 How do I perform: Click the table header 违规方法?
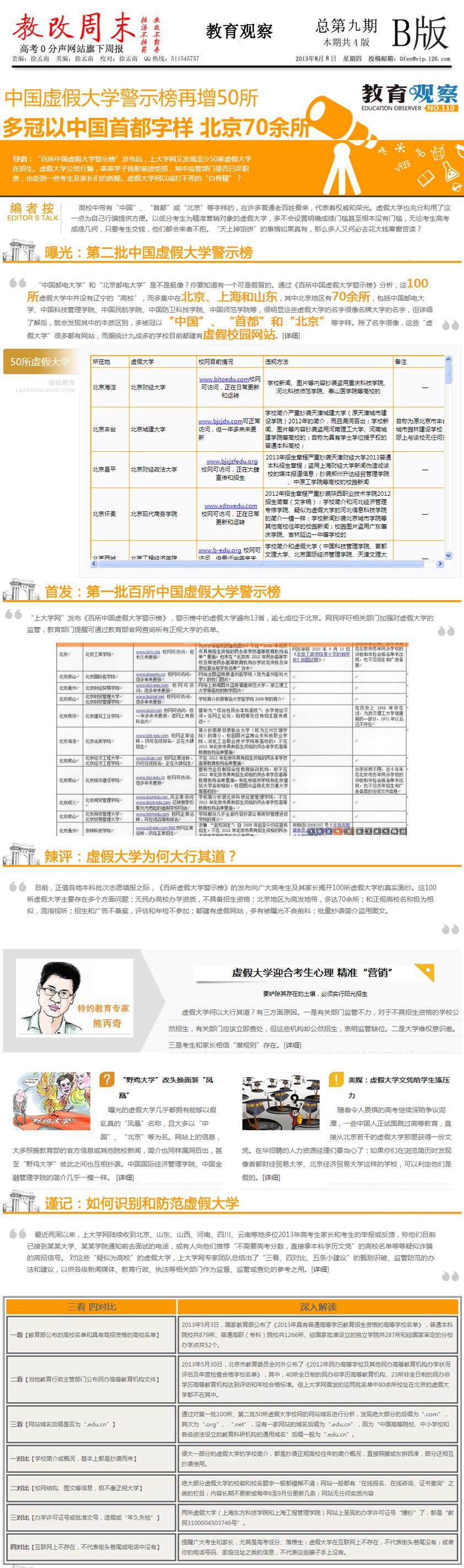click(x=277, y=362)
